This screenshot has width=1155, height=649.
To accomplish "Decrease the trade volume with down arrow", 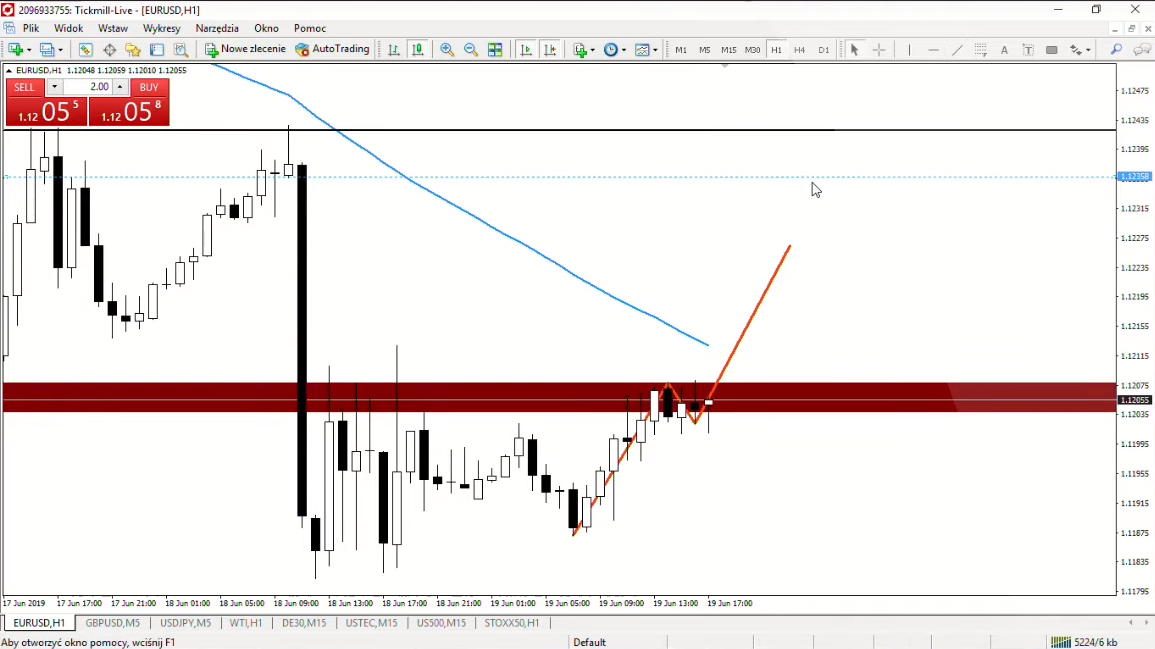I will coord(54,87).
